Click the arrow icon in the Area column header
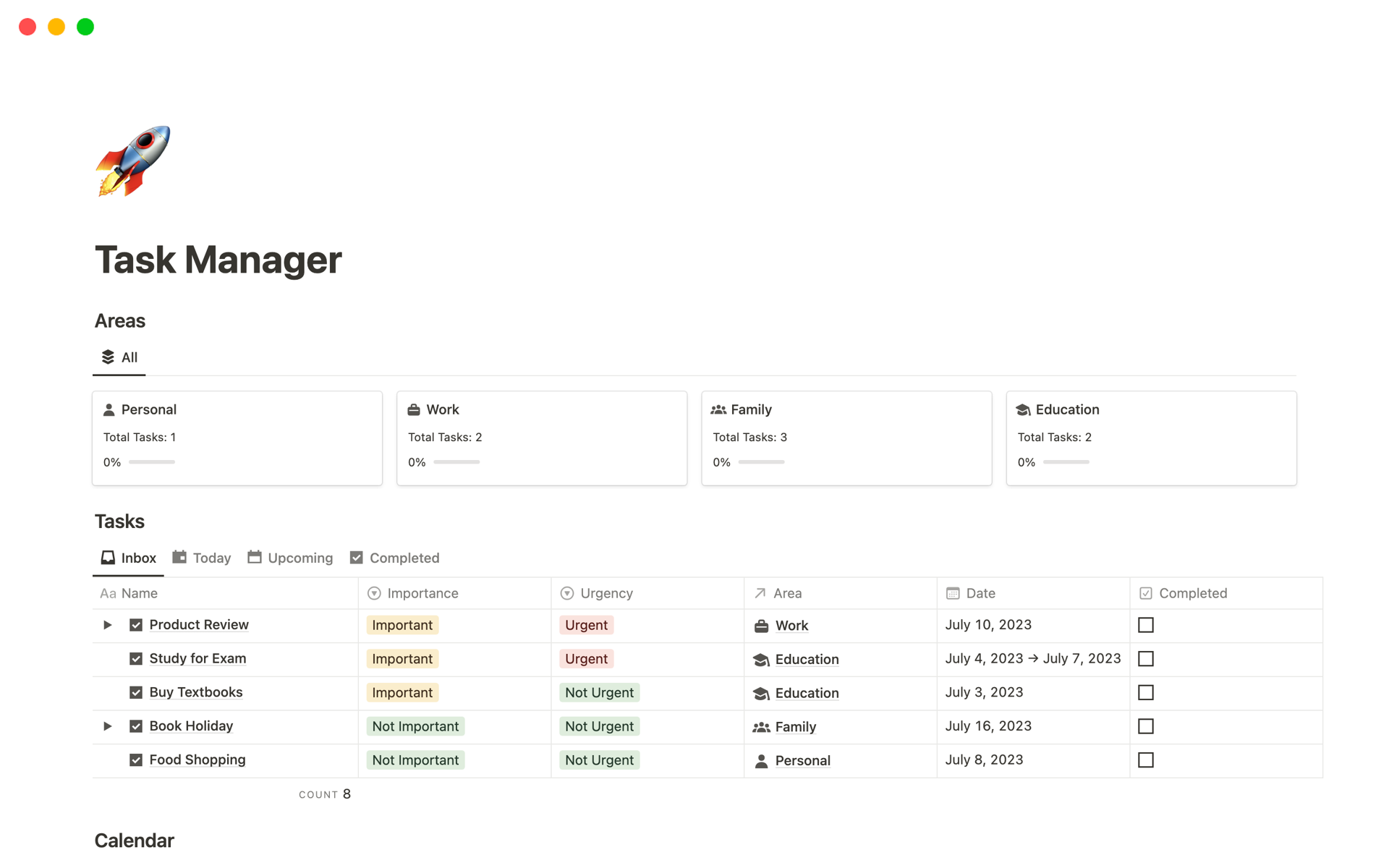 click(x=760, y=592)
